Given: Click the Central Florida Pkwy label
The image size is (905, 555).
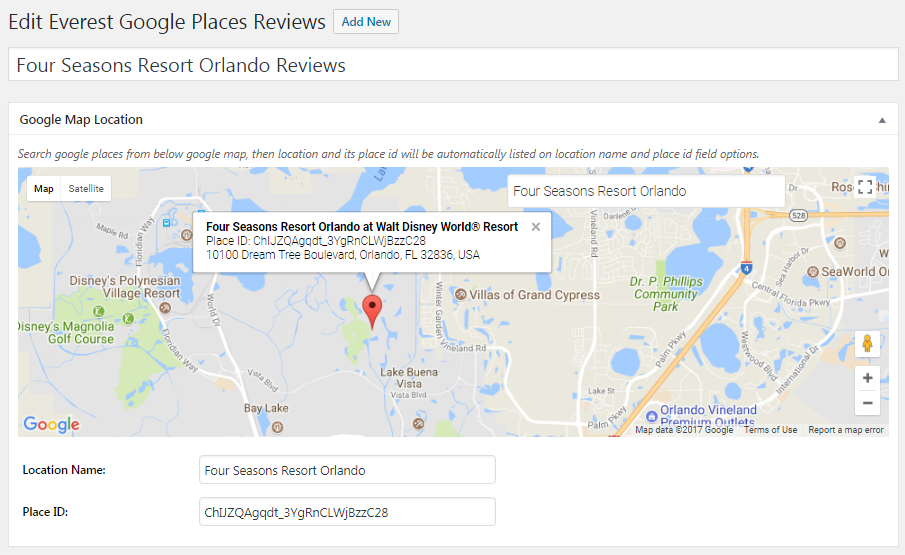Looking at the screenshot, I should 791,294.
